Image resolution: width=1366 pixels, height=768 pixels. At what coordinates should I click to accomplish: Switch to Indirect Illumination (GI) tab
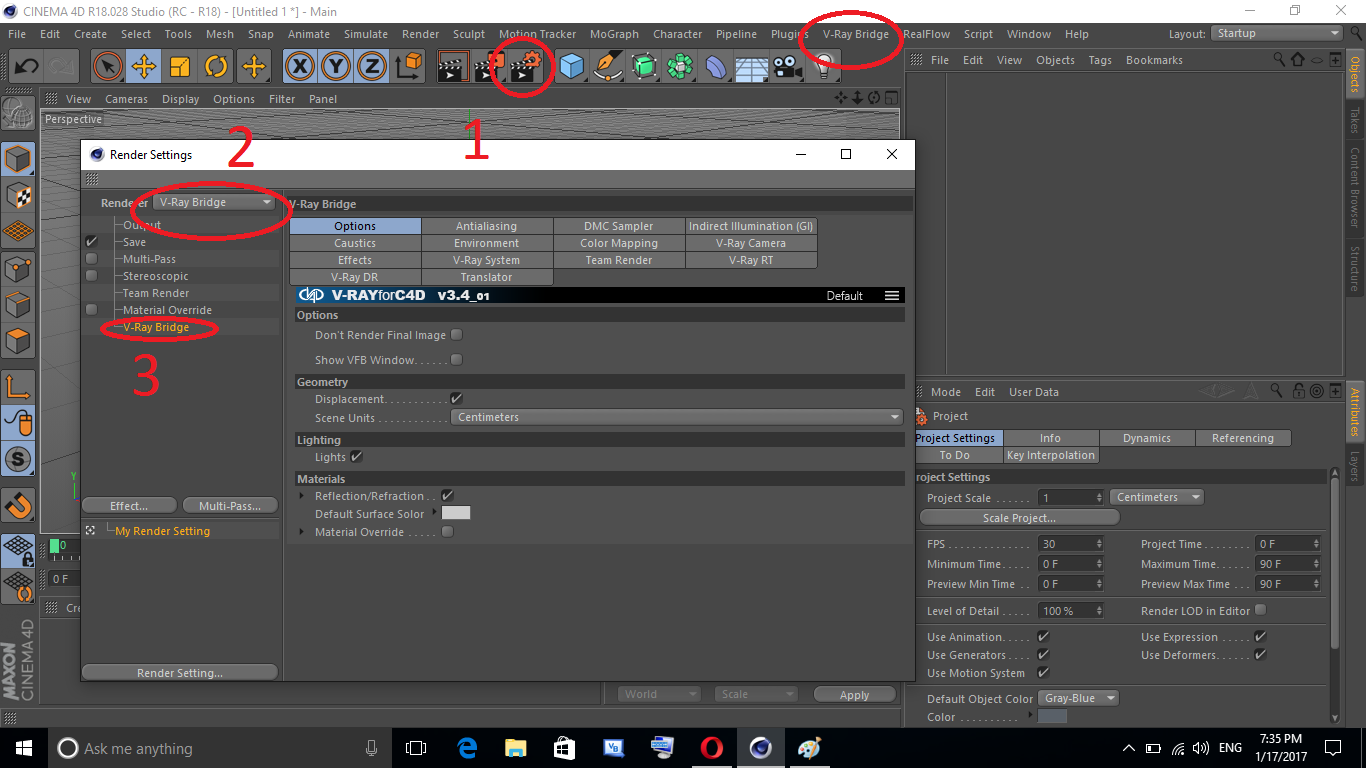point(751,226)
